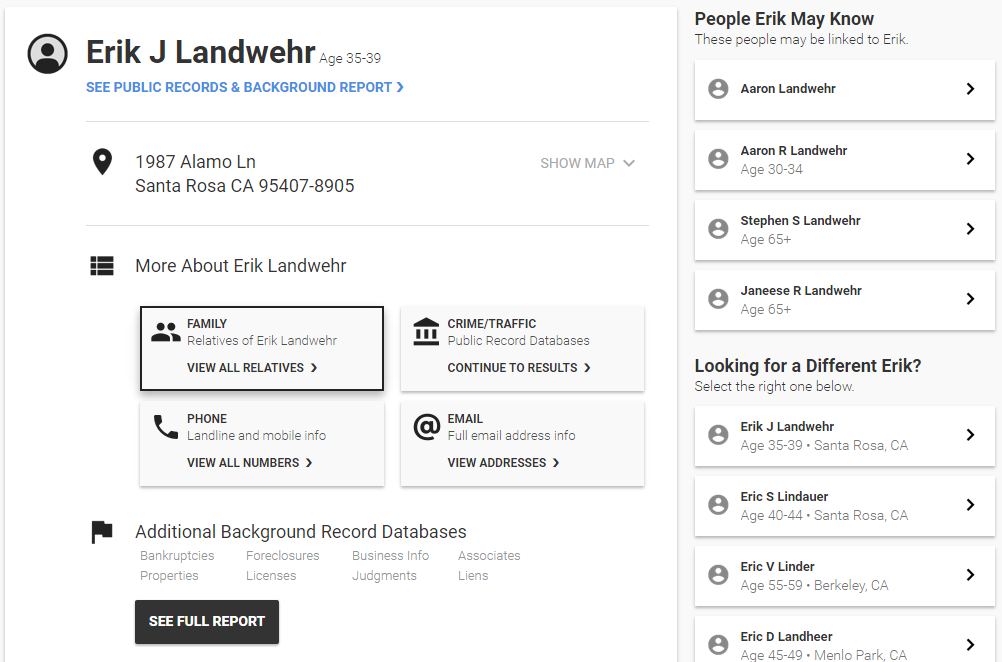Screen dimensions: 1002x662
Task: Click avatar icon next to Eric V Linder
Action: pos(718,574)
